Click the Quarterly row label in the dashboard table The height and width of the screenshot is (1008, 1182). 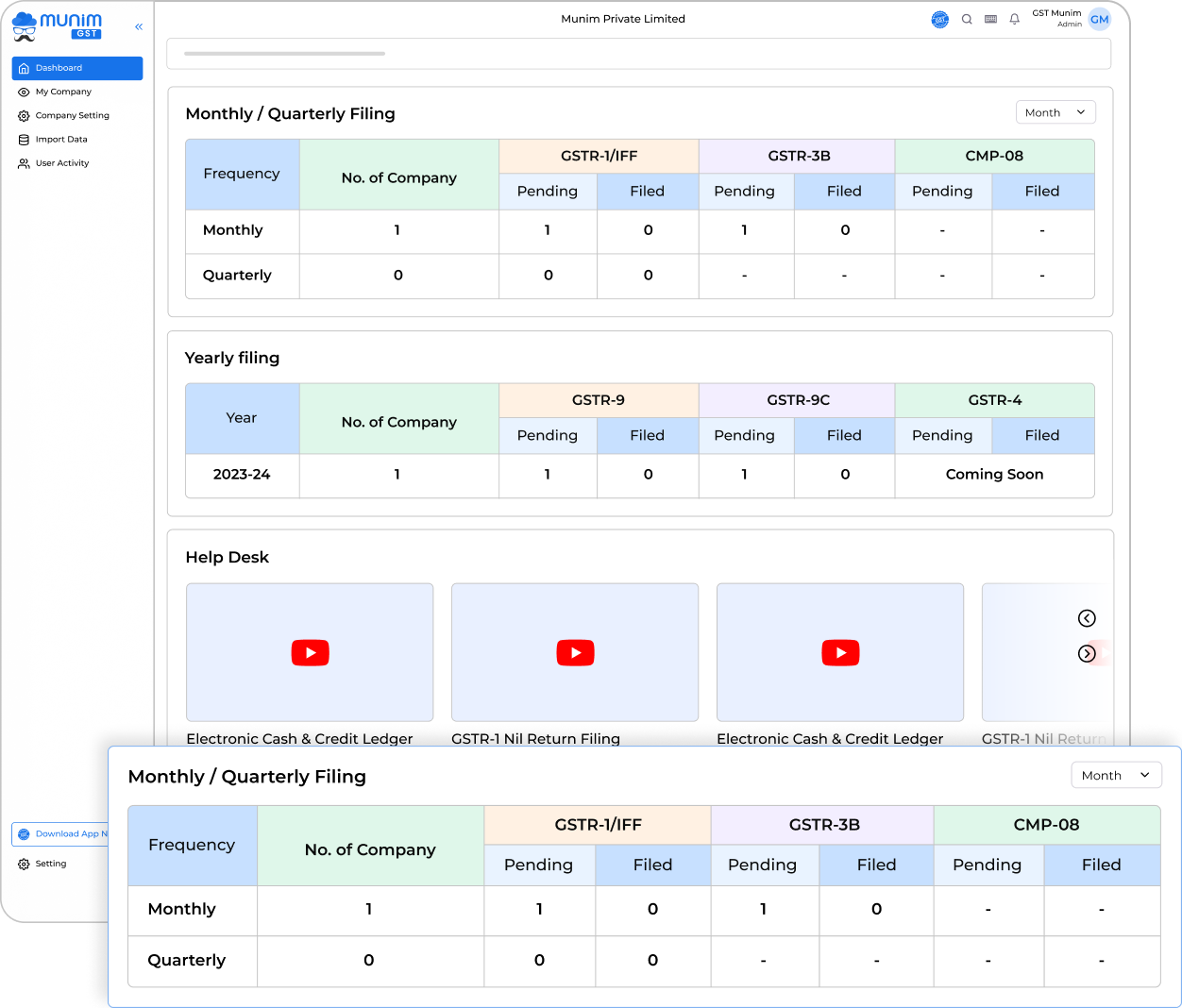[x=237, y=275]
